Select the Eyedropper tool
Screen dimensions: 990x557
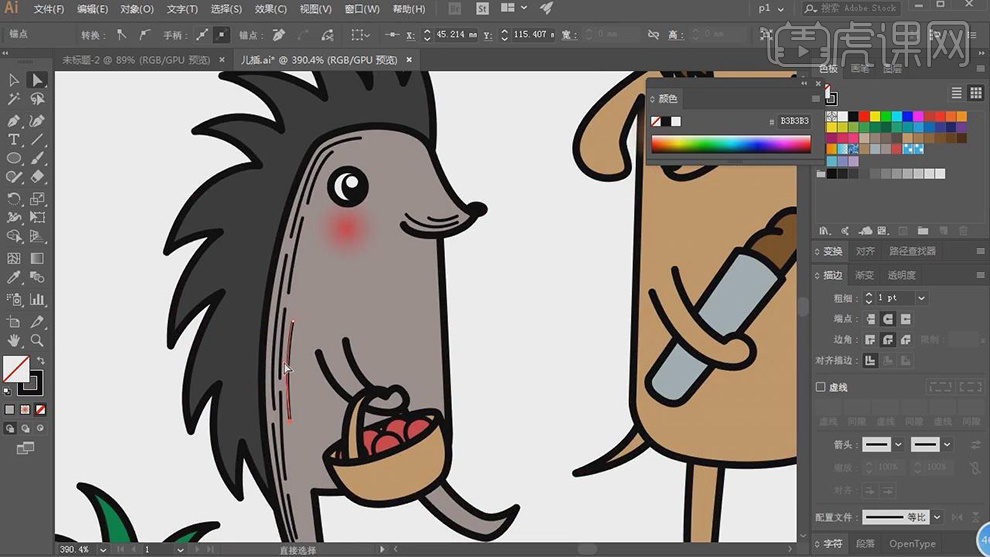14,279
